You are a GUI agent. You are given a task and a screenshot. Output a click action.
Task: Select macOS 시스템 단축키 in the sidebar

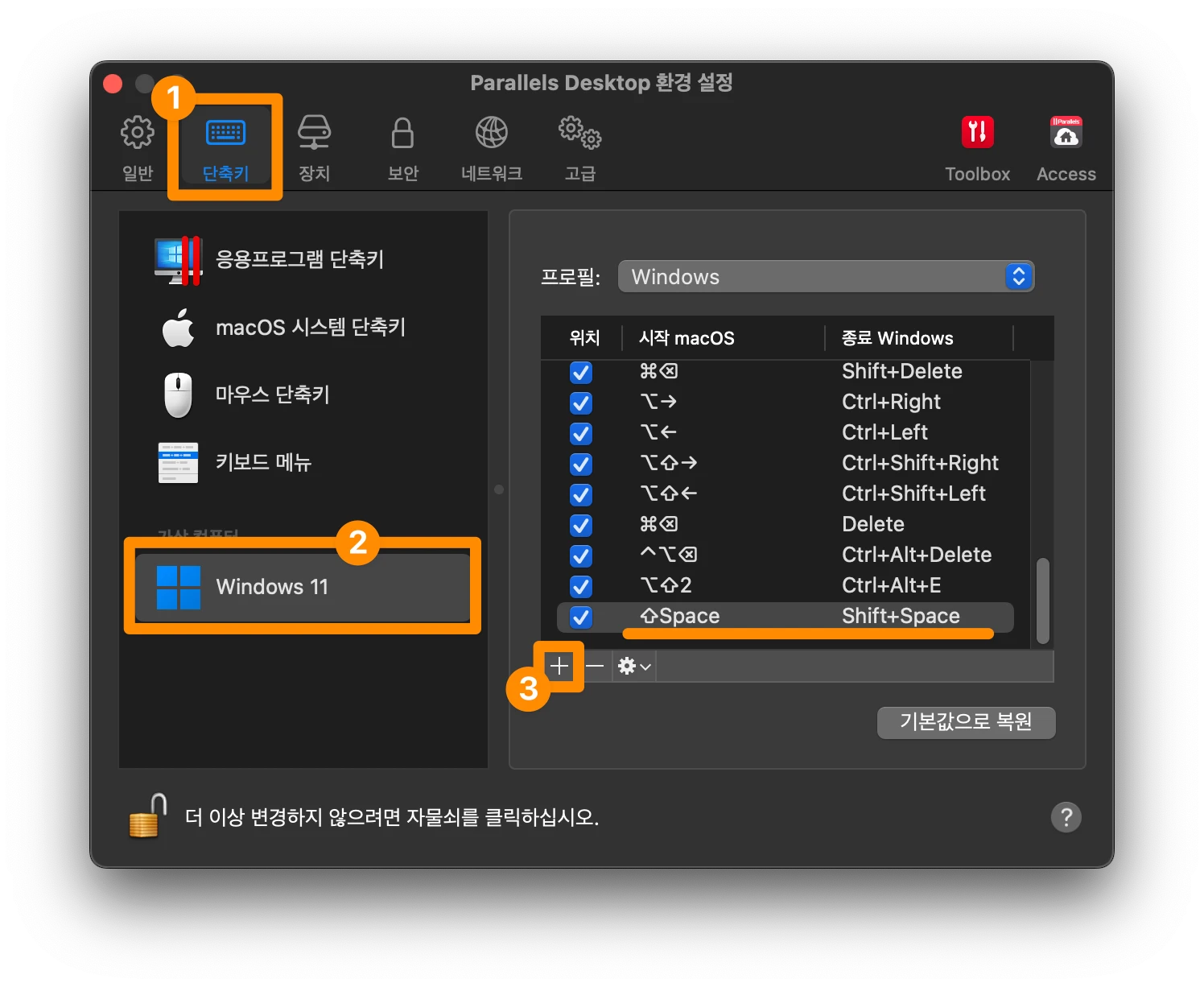[x=303, y=327]
